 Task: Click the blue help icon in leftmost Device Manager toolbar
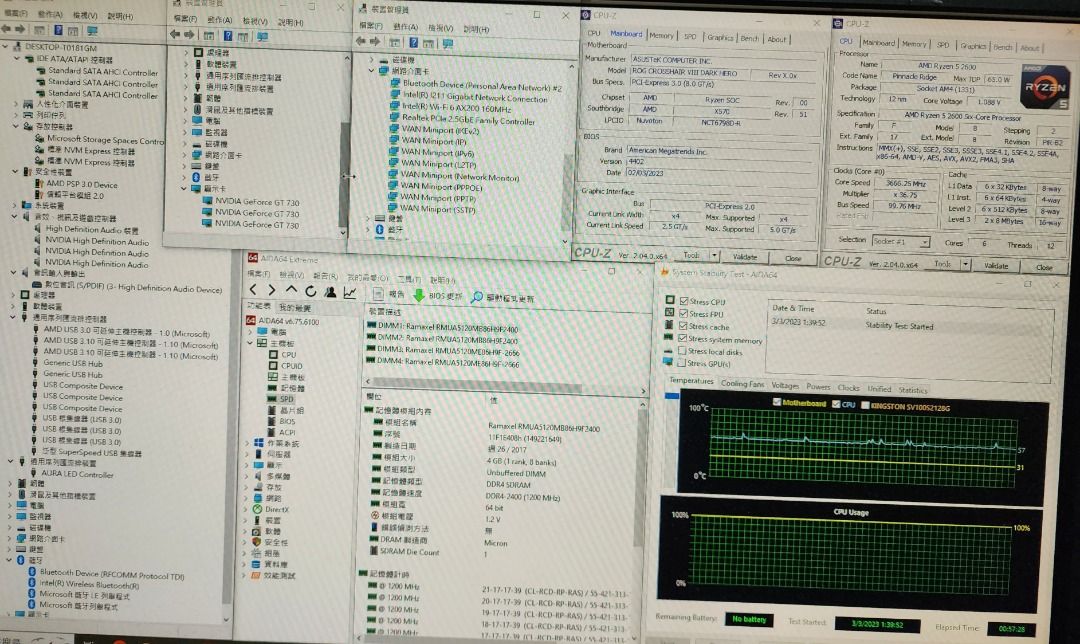pos(58,30)
